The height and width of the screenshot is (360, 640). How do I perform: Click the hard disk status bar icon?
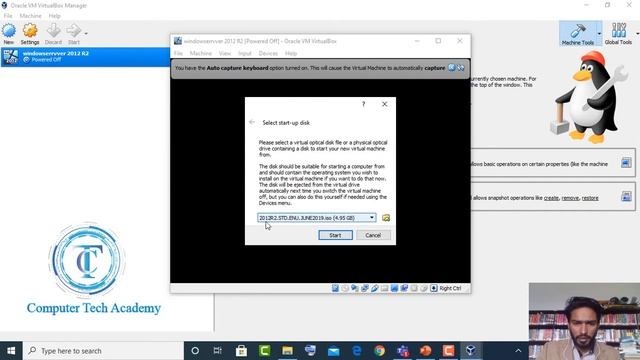coord(335,288)
